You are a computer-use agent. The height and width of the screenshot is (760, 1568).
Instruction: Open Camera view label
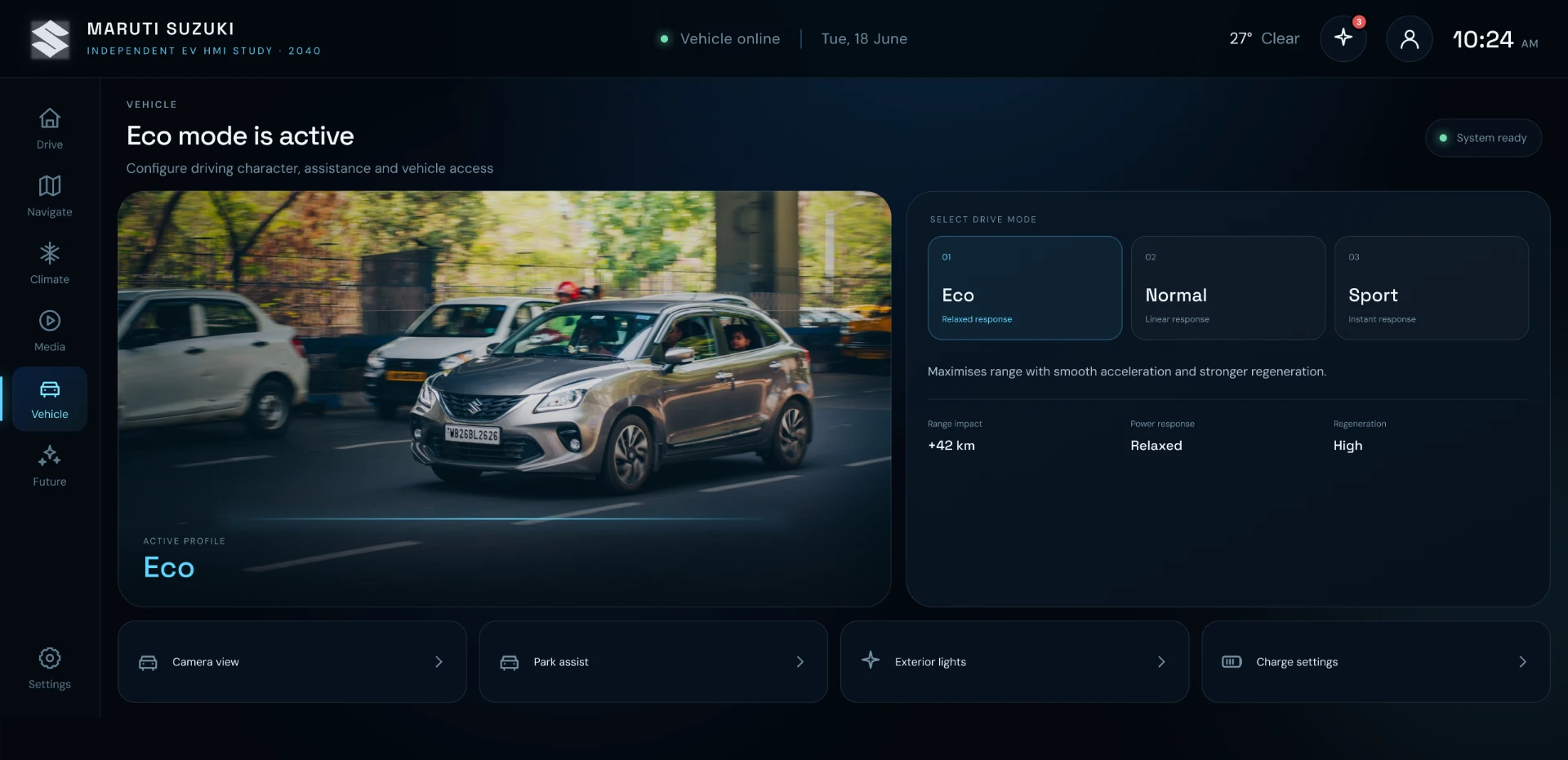pos(206,662)
